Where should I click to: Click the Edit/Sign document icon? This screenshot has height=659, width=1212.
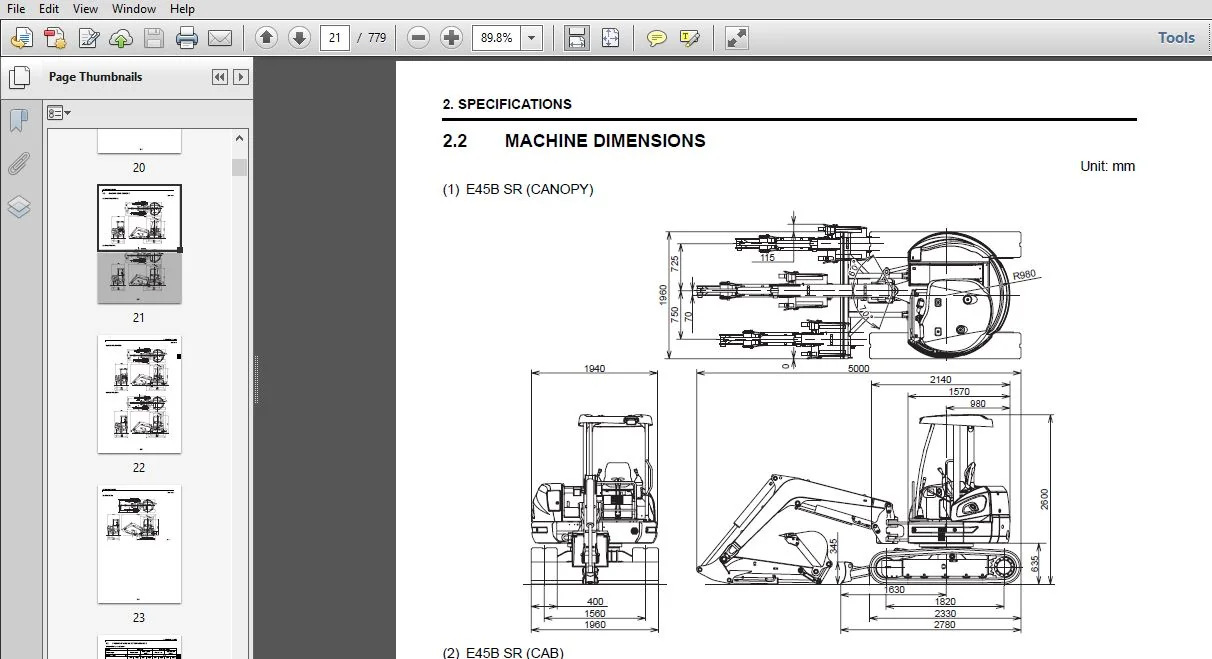click(x=88, y=38)
